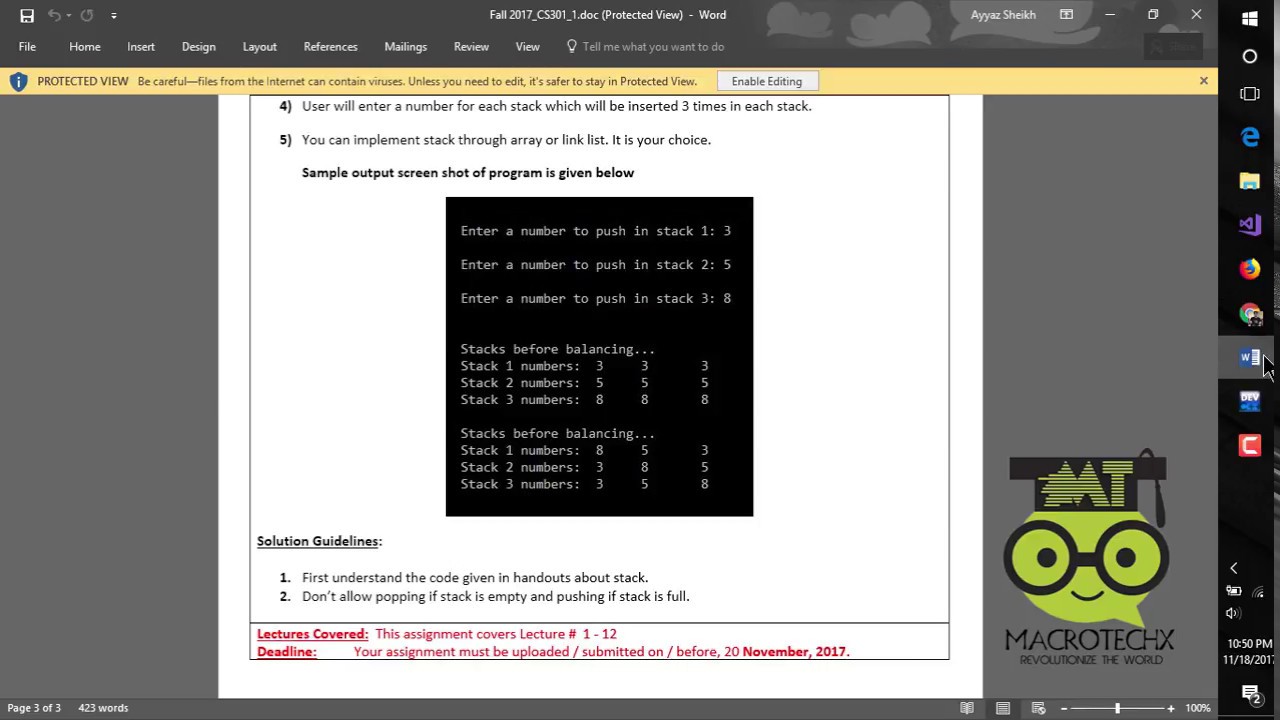Launch Google Chrome from taskbar
The width and height of the screenshot is (1280, 720).
coord(1250,314)
